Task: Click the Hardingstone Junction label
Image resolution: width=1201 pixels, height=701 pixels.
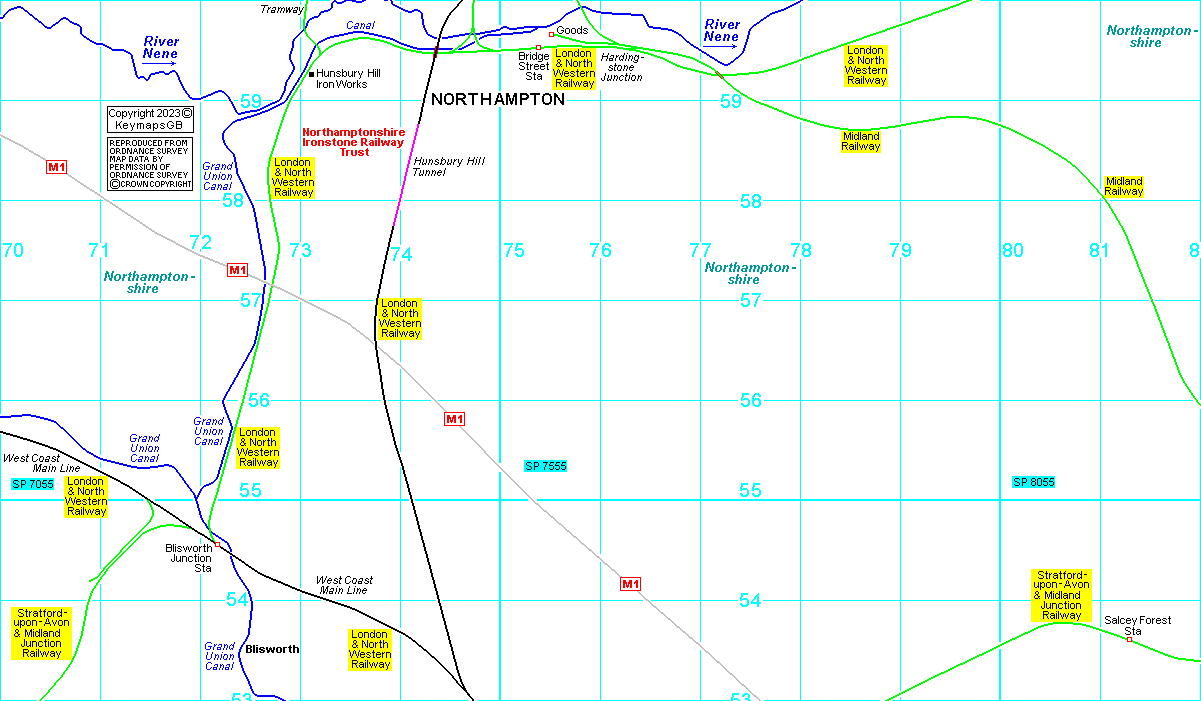Action: pos(621,67)
